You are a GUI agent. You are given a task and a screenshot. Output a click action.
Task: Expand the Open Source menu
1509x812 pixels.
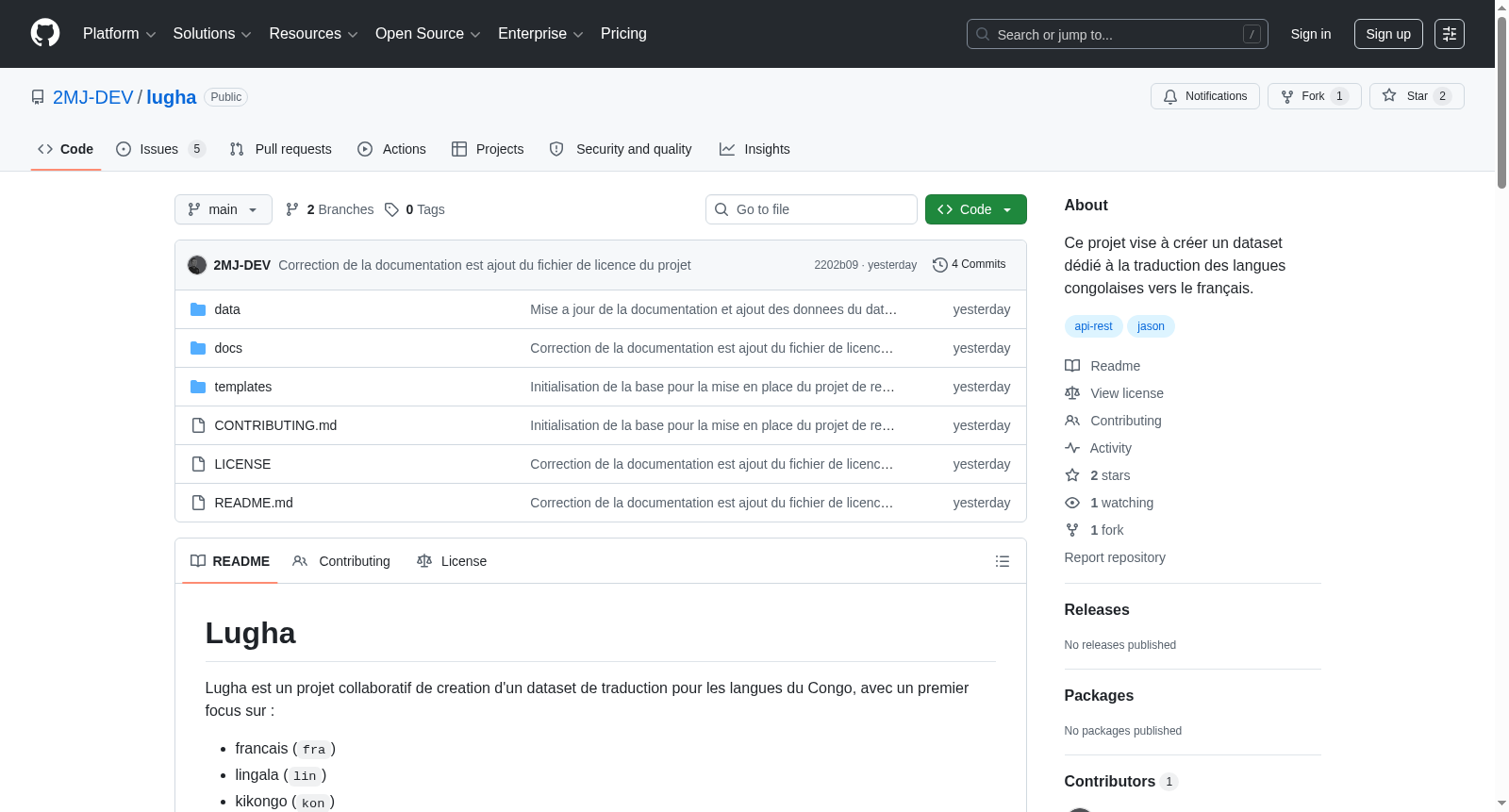(428, 34)
